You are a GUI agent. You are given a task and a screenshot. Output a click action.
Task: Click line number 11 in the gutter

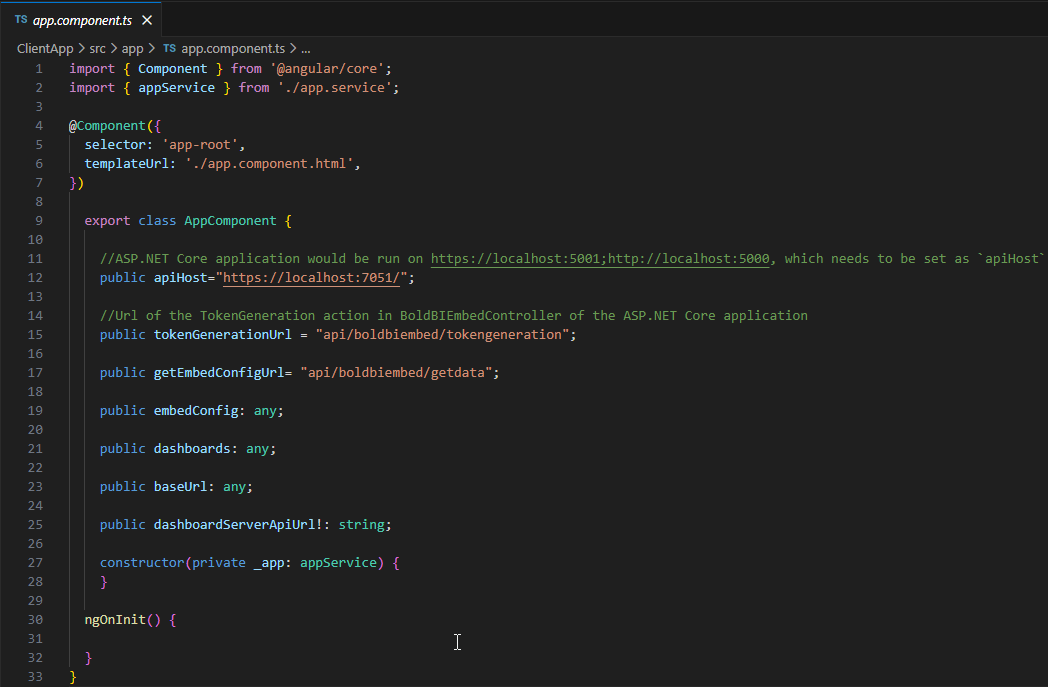(35, 257)
